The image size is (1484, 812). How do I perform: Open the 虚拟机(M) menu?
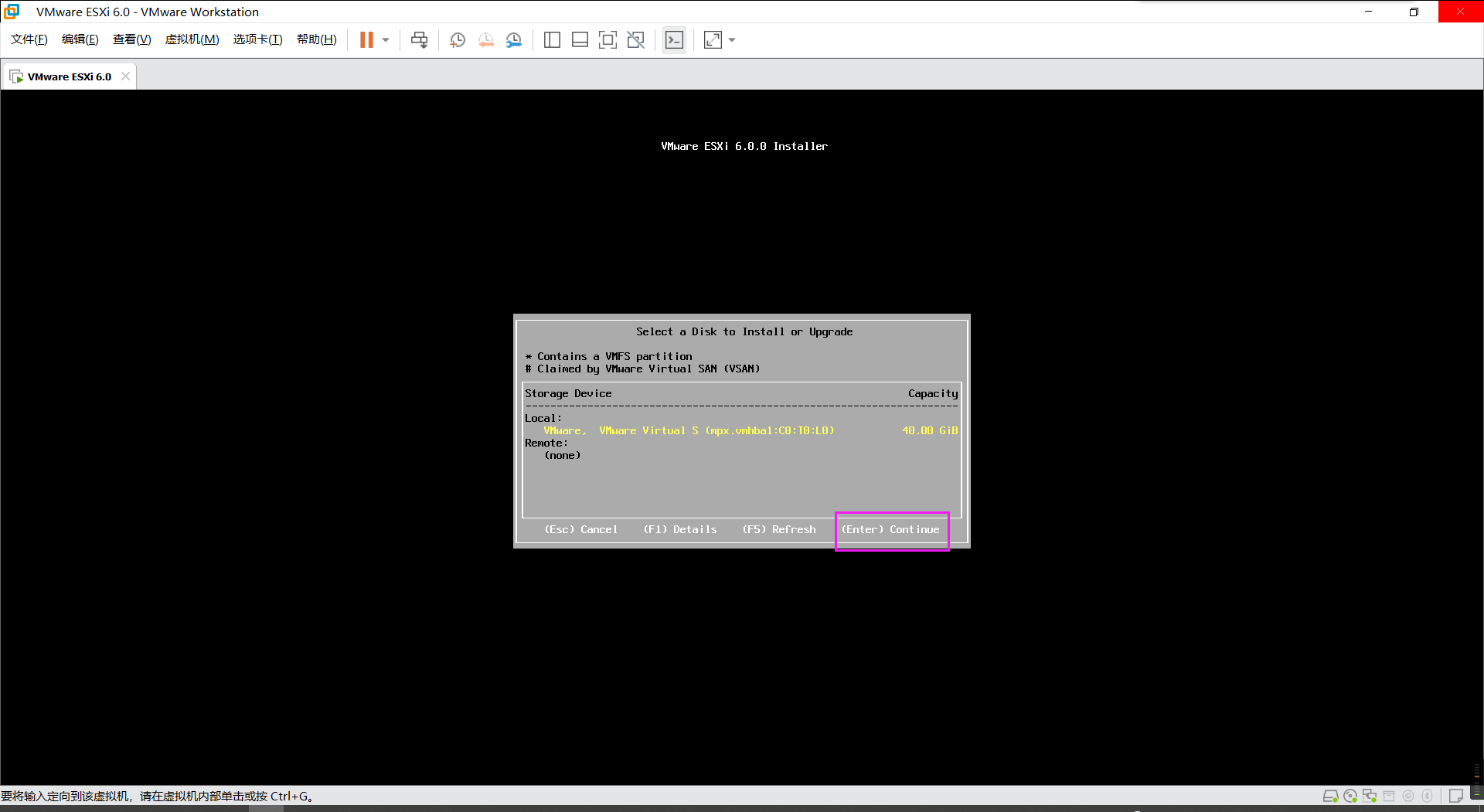[x=192, y=39]
